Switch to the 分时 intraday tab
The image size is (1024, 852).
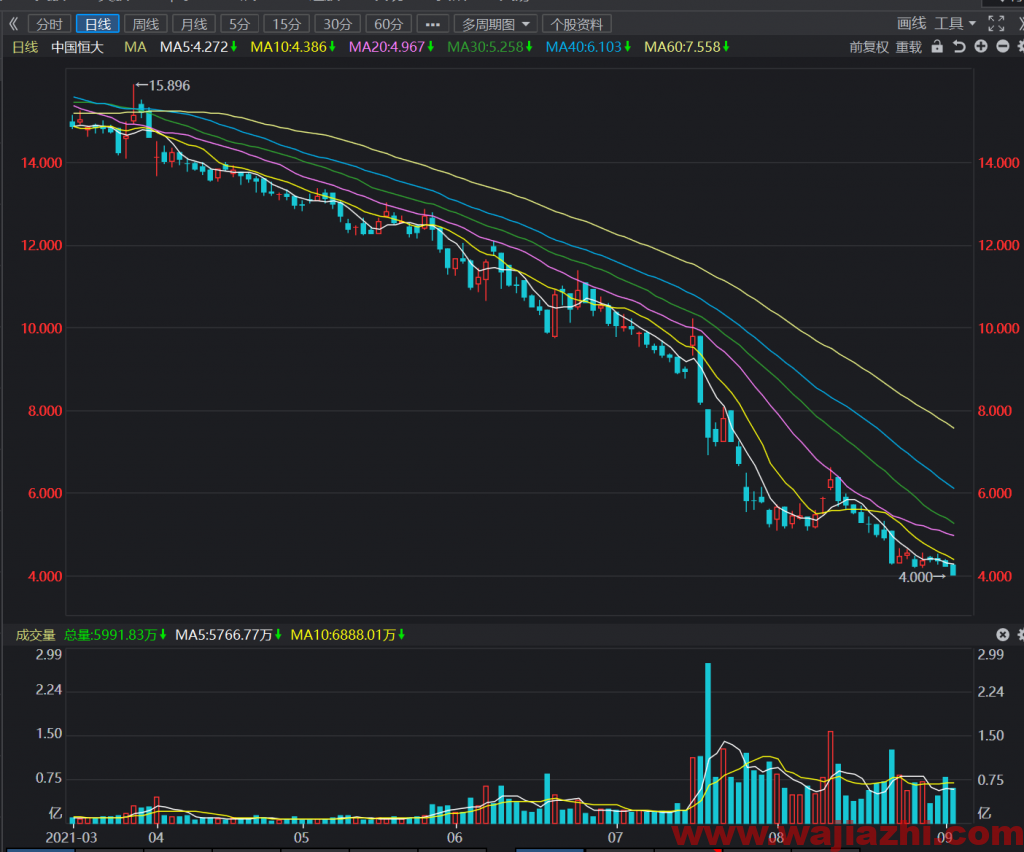(50, 24)
